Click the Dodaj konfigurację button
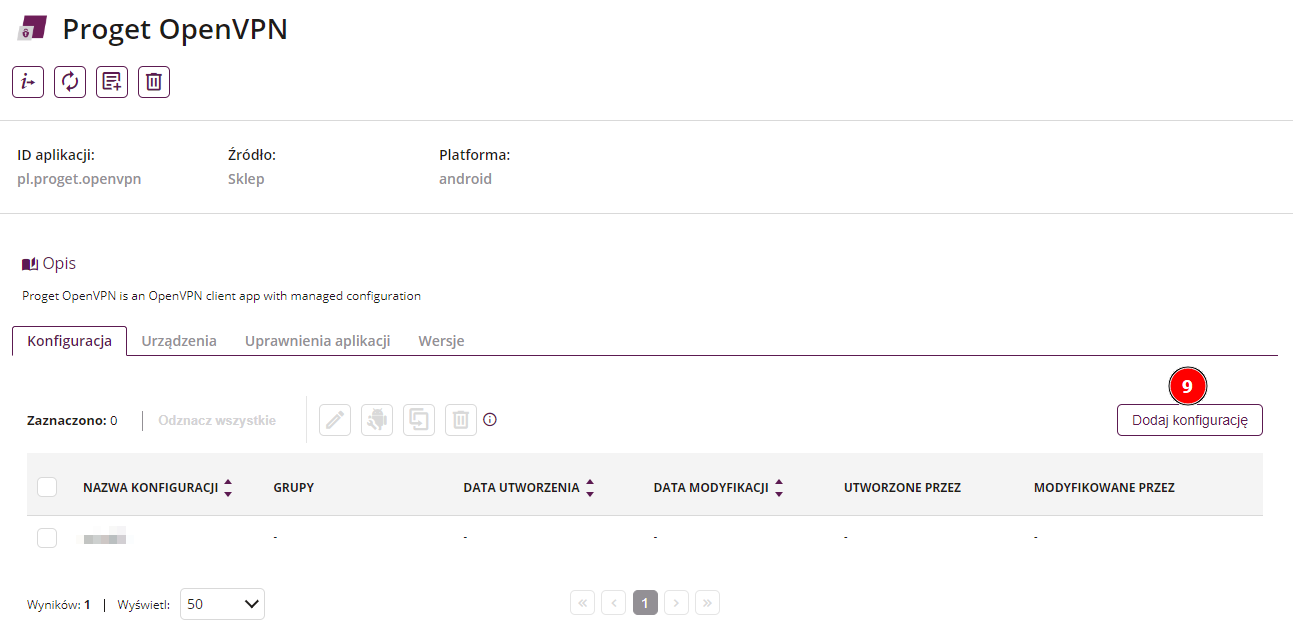 (x=1190, y=420)
